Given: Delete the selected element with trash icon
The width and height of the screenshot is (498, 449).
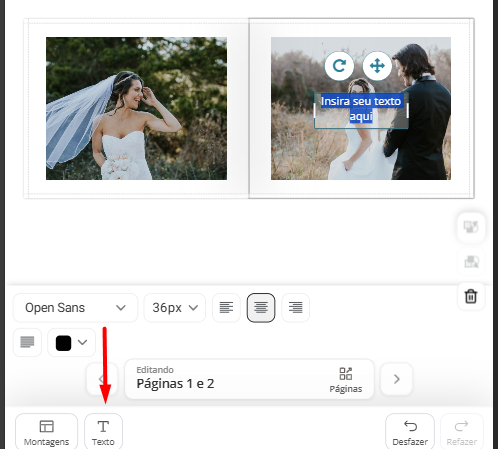Looking at the screenshot, I should tap(471, 296).
